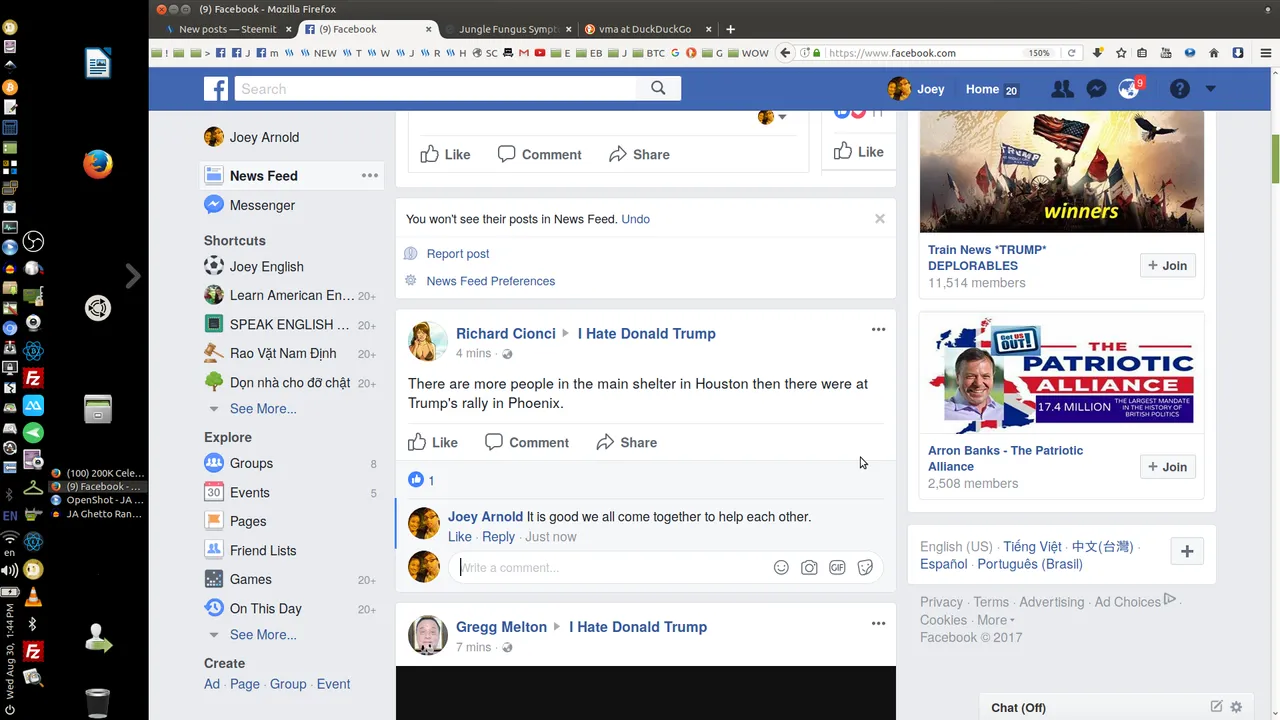Click Undo hide post link

point(635,219)
